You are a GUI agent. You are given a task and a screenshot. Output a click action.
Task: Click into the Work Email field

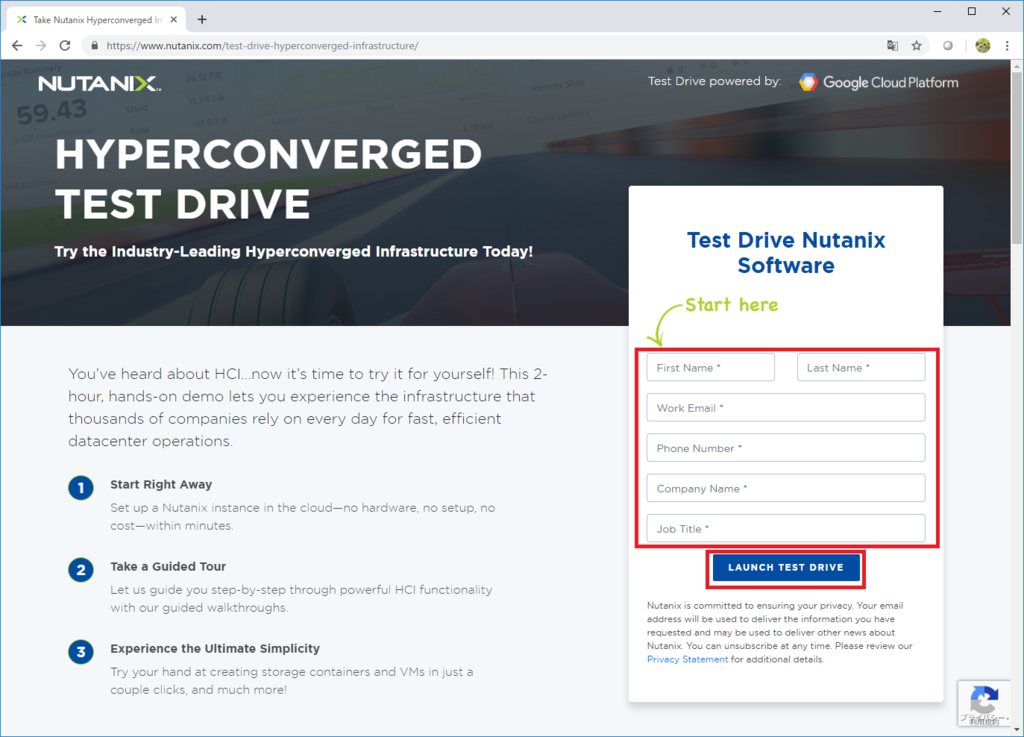pyautogui.click(x=786, y=407)
